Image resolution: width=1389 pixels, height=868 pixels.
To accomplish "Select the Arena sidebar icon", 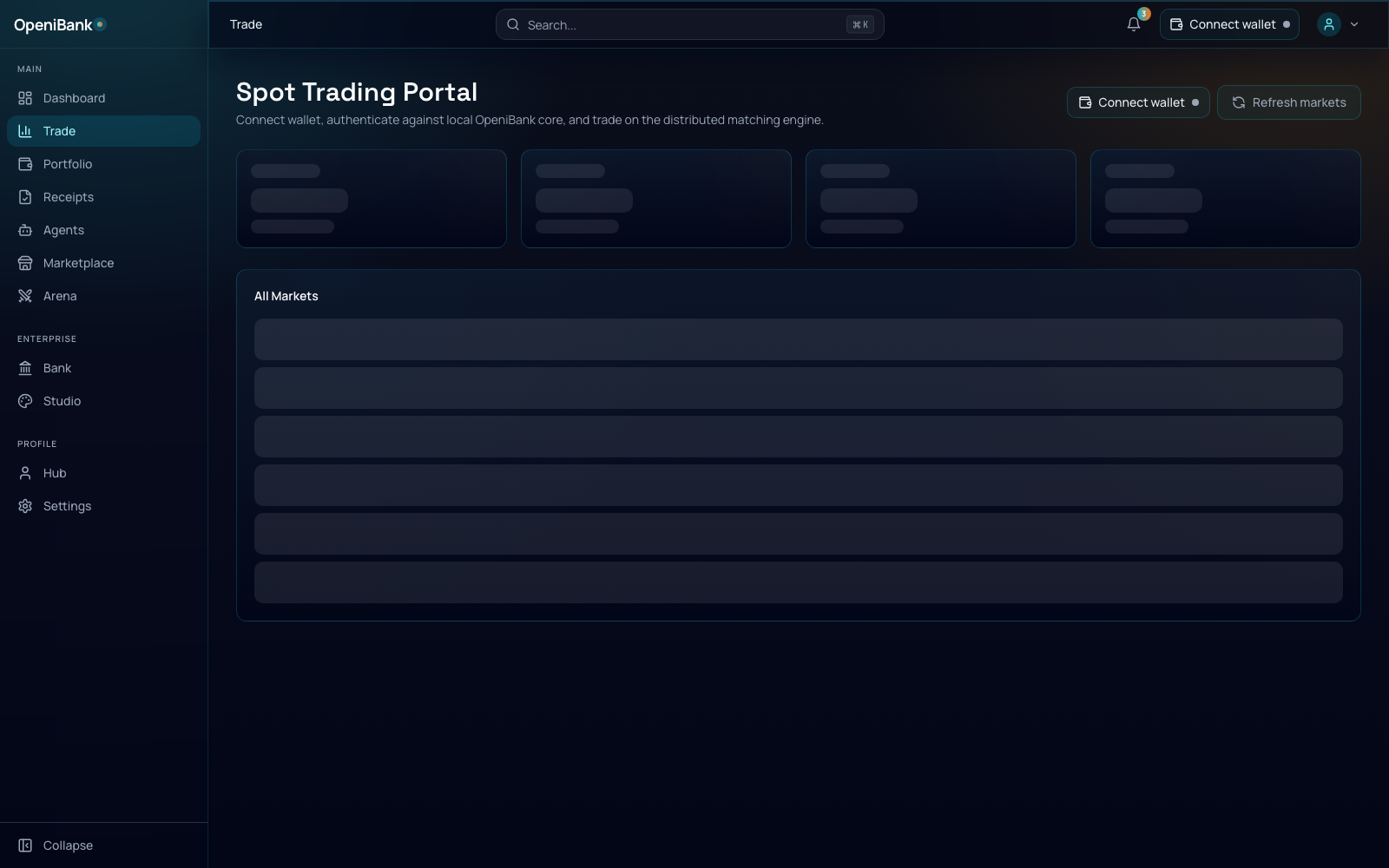I will coord(25,295).
